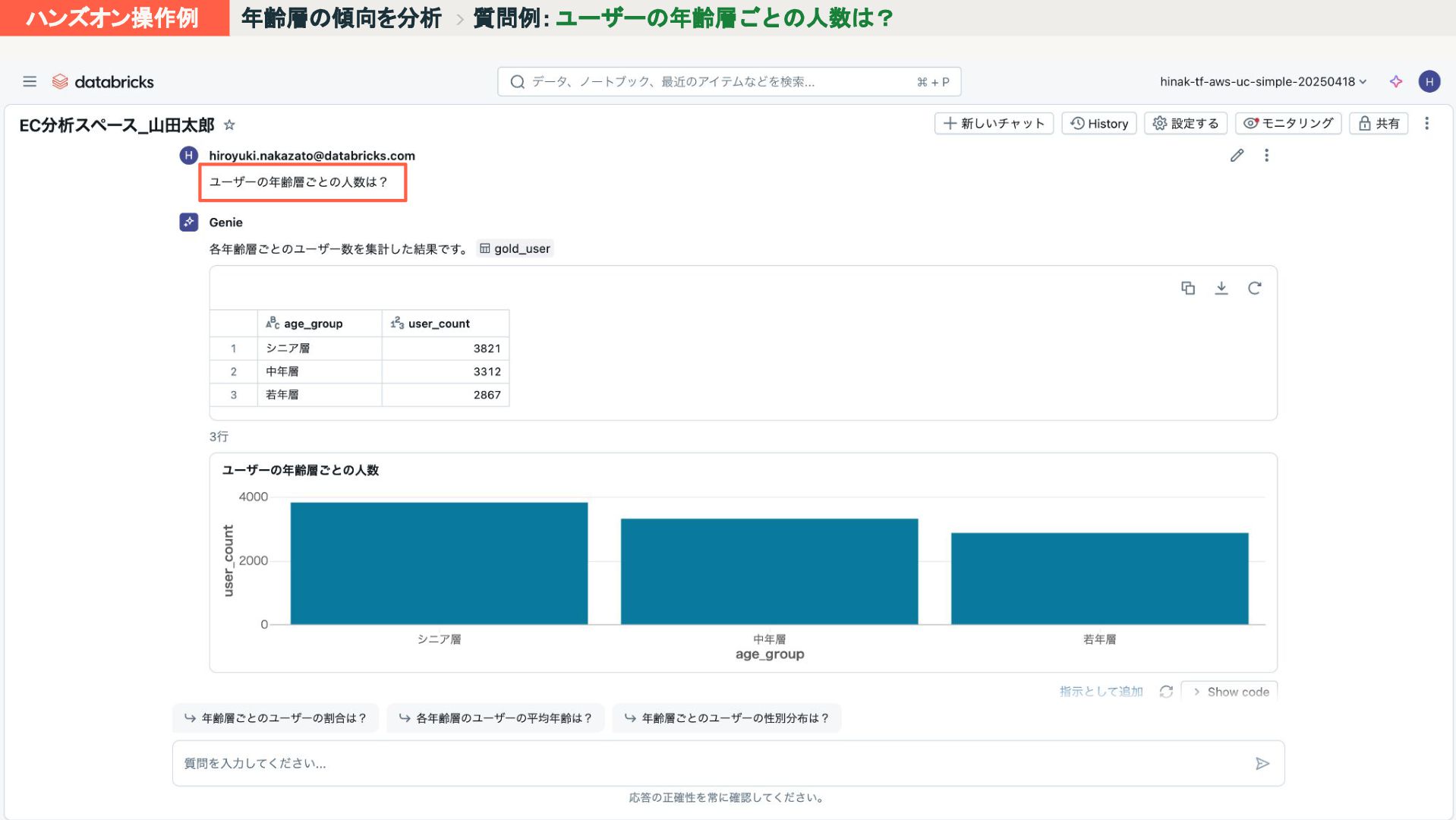Screen dimensions: 1456x820
Task: Focus the 質問を入力してください question input field
Action: point(706,763)
